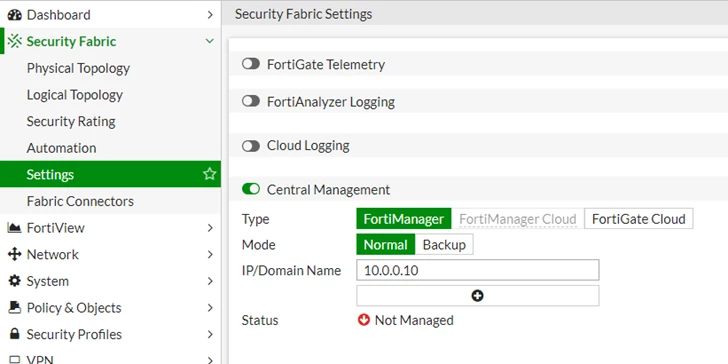The image size is (728, 364).
Task: Click the VPN monitor icon
Action: click(x=14, y=360)
